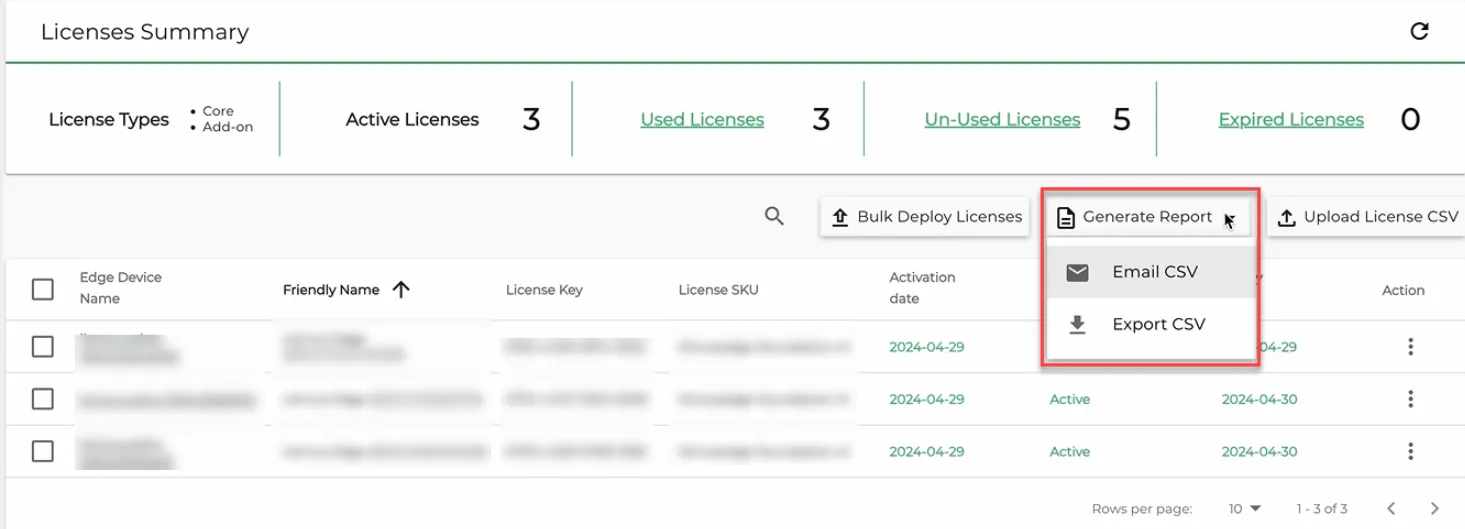Click the Activation date column header
The width and height of the screenshot is (1465, 529).
[922, 288]
